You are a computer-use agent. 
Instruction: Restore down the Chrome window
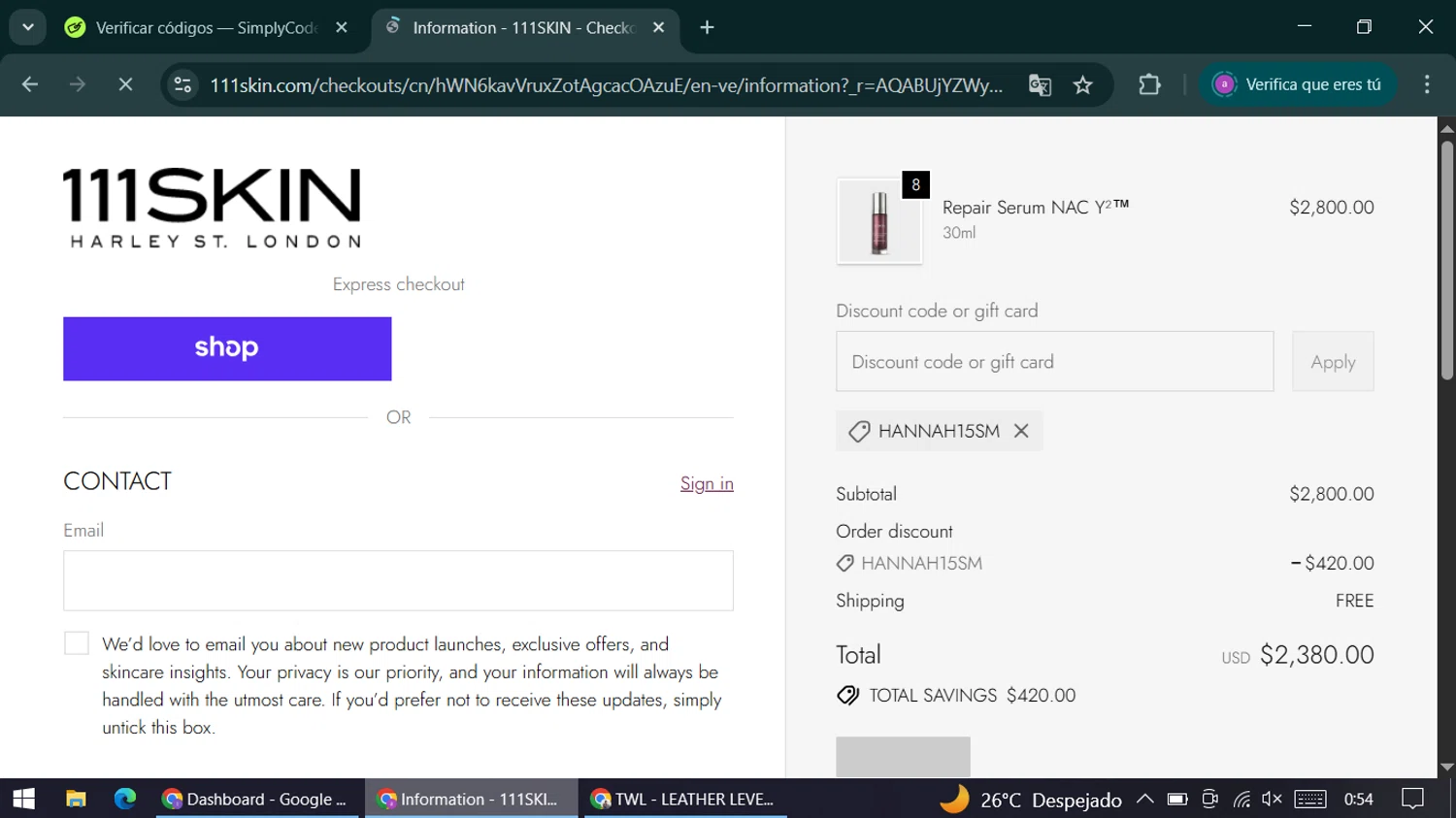[x=1365, y=27]
